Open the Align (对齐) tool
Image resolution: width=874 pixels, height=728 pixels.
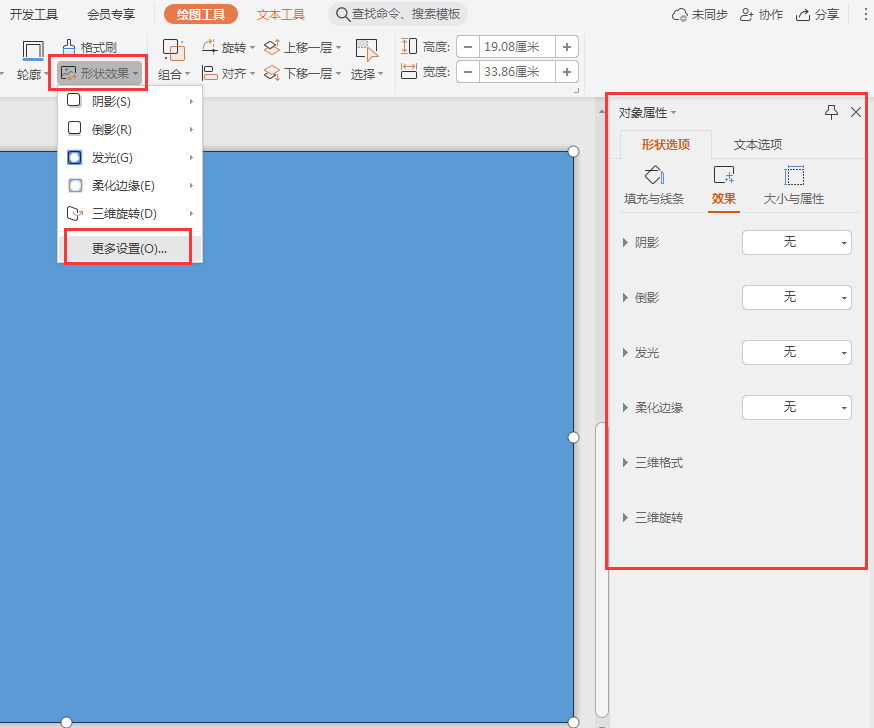[229, 73]
